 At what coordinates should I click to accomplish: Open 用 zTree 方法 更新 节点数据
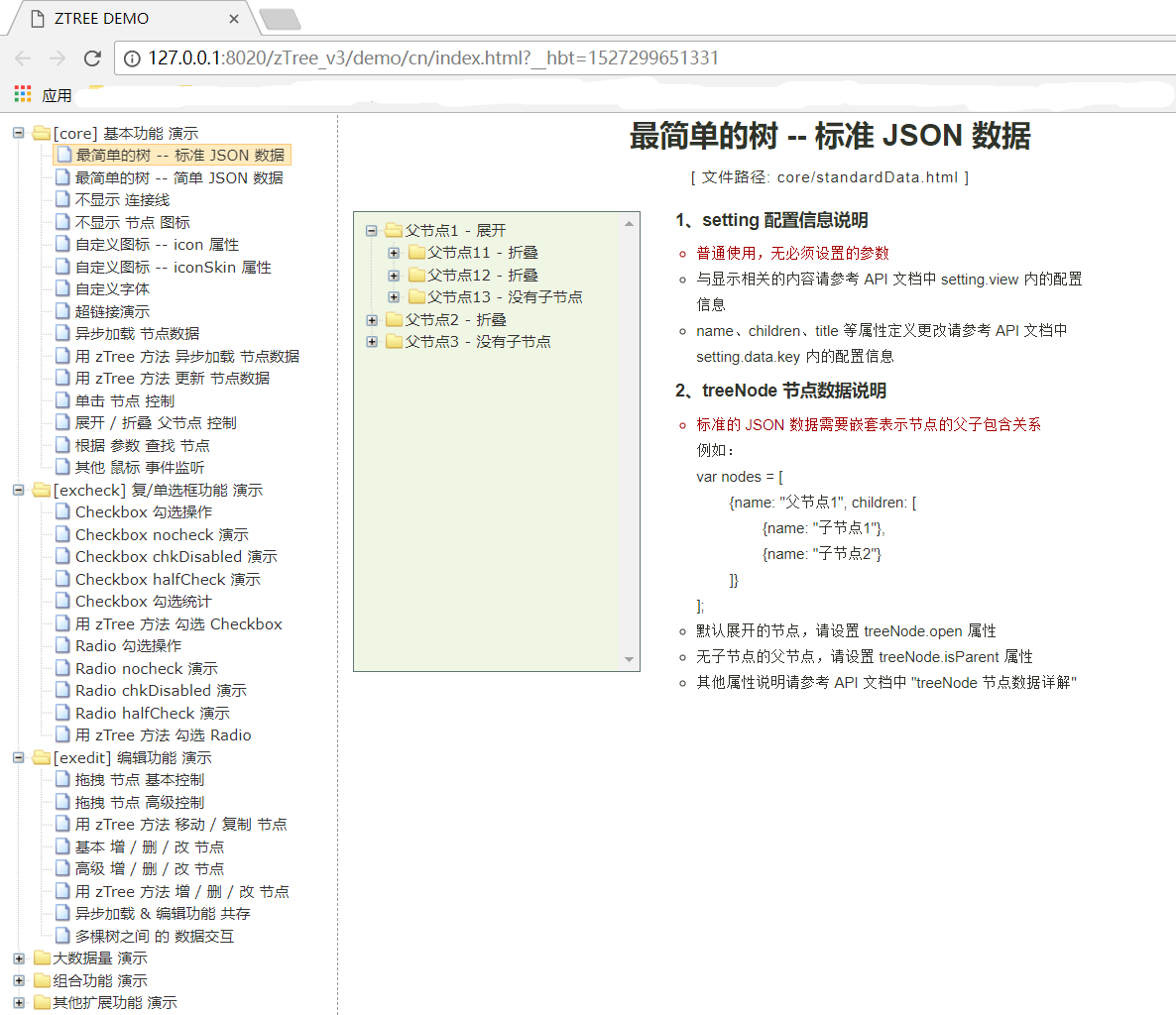pos(173,378)
